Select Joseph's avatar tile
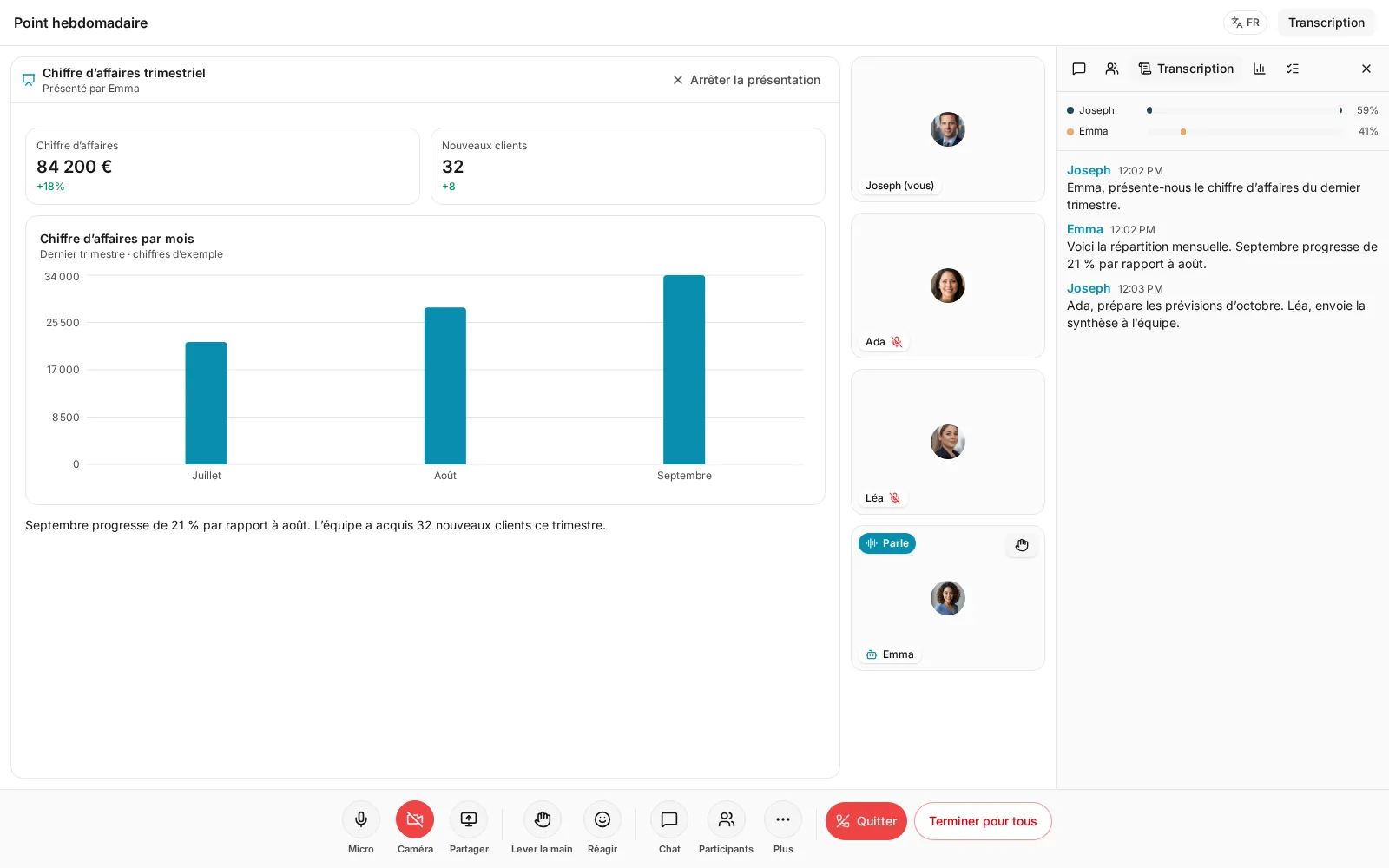The height and width of the screenshot is (868, 1389). click(x=948, y=129)
